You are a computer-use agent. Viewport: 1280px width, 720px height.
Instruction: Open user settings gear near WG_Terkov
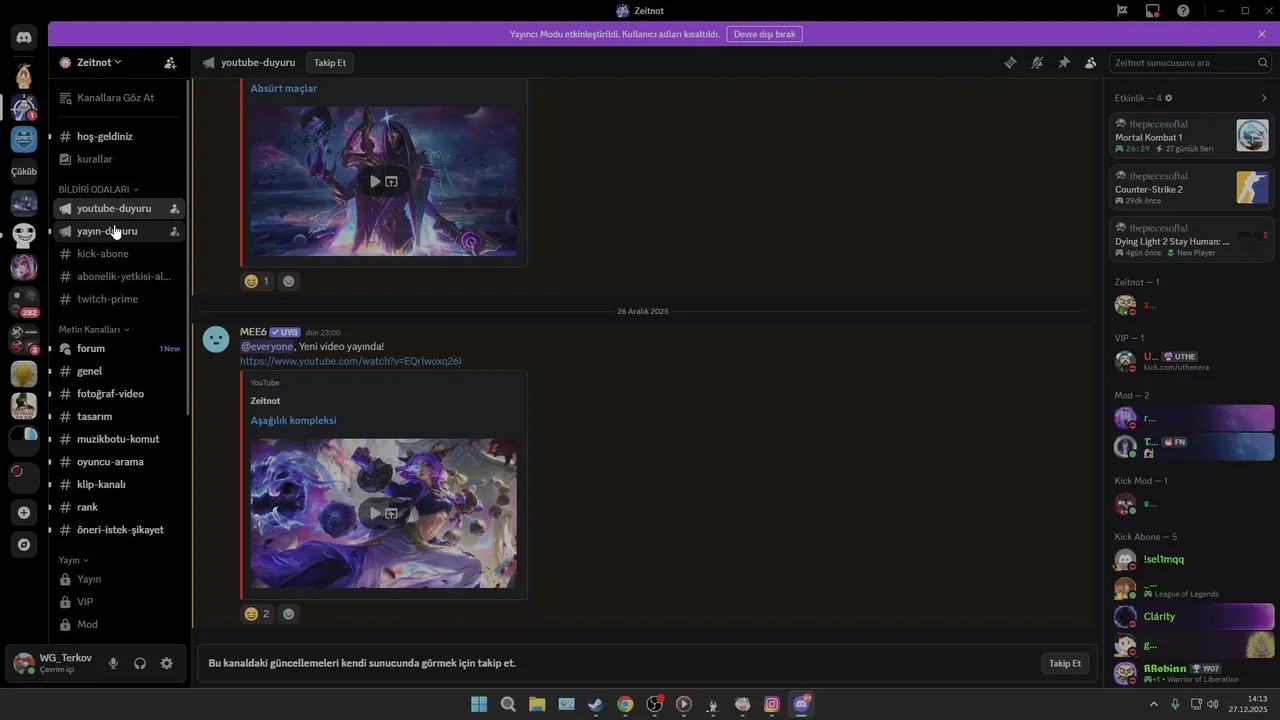[166, 663]
